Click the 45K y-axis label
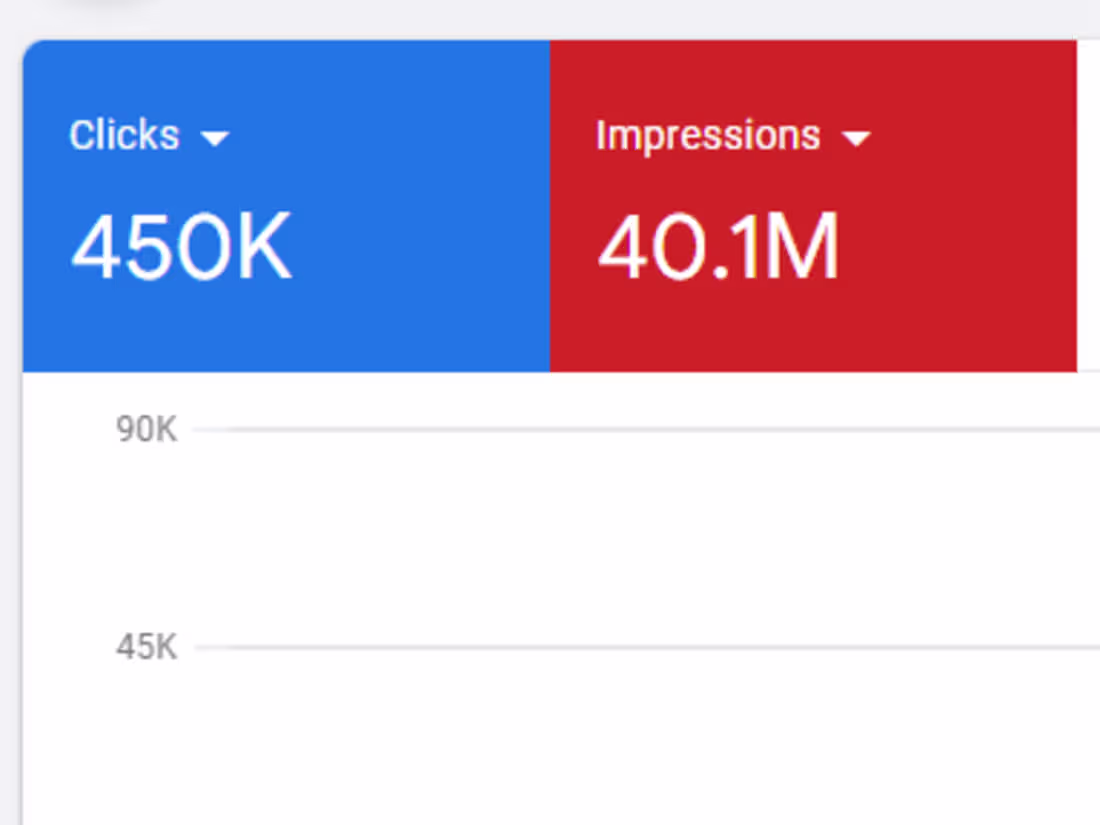 coord(146,648)
